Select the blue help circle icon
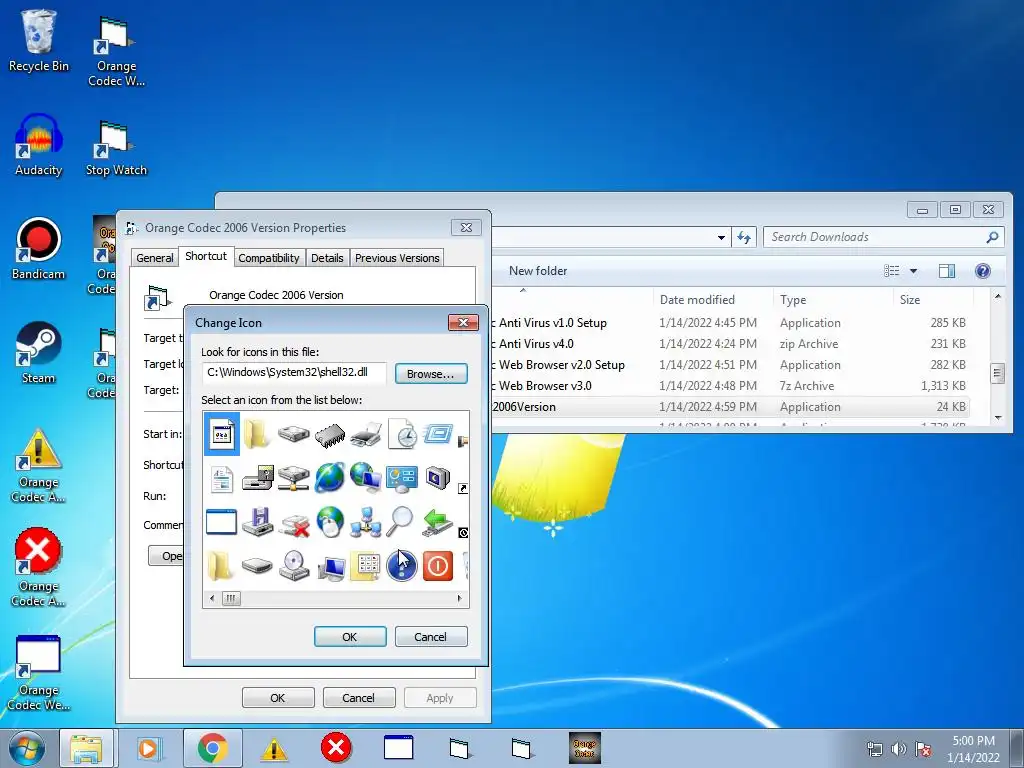 (x=402, y=566)
